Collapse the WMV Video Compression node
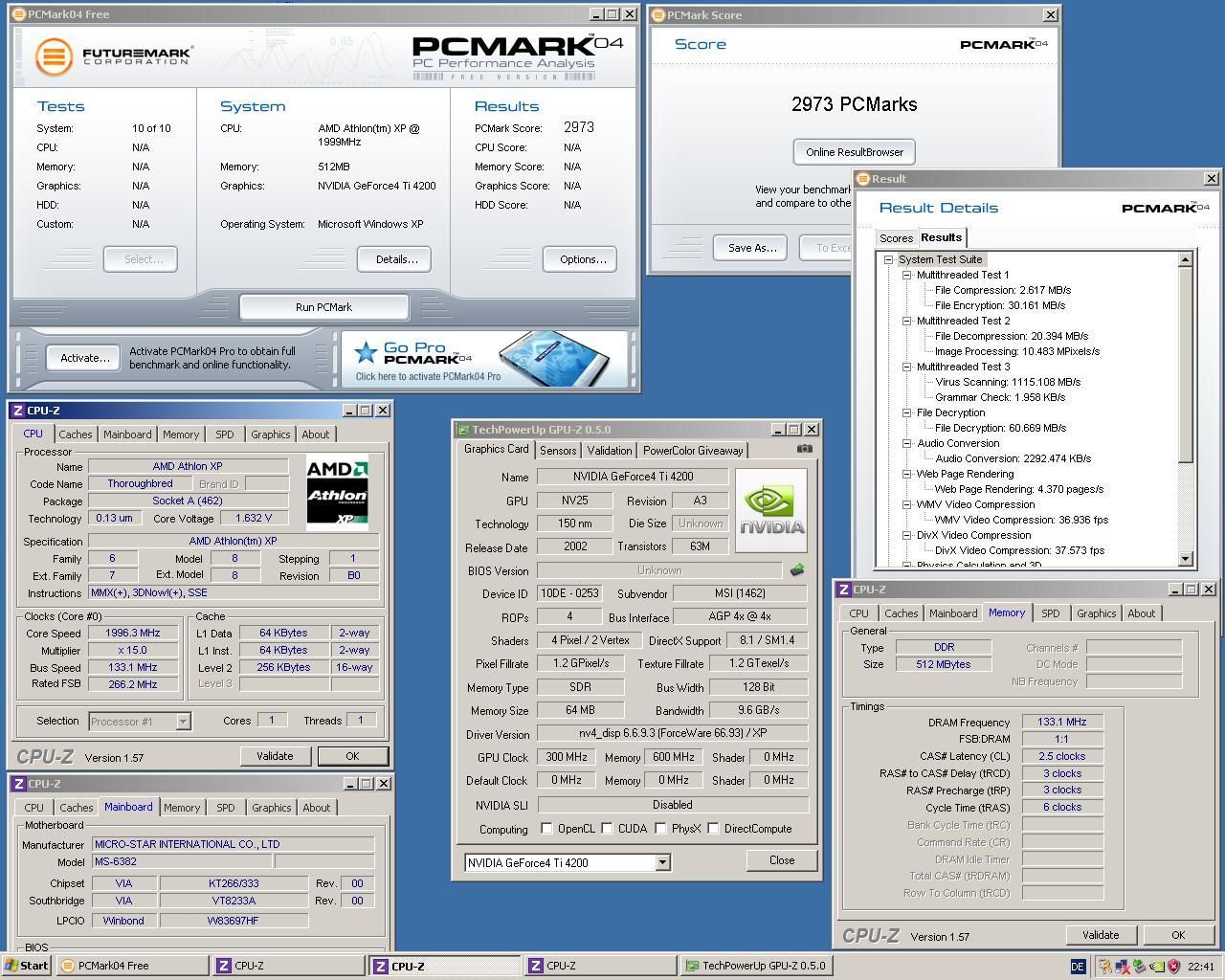 pyautogui.click(x=906, y=504)
